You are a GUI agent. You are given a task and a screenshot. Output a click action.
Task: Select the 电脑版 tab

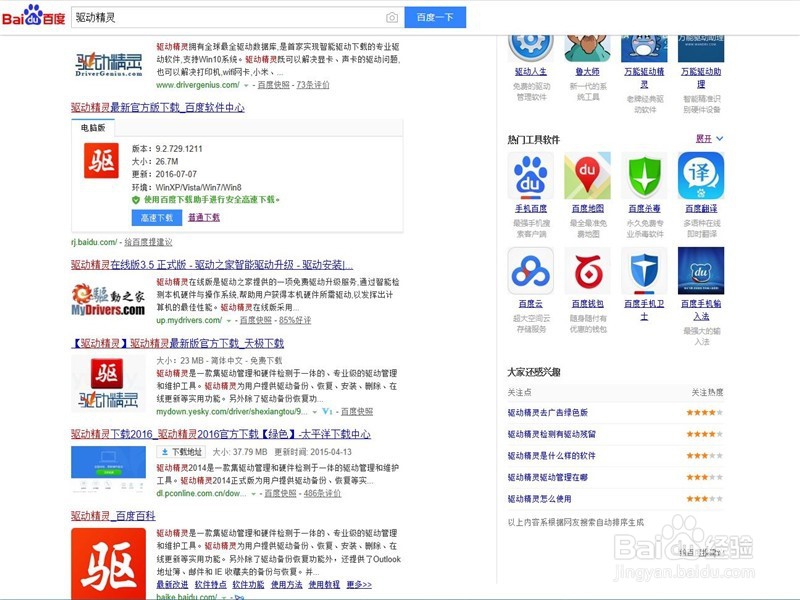click(x=93, y=128)
